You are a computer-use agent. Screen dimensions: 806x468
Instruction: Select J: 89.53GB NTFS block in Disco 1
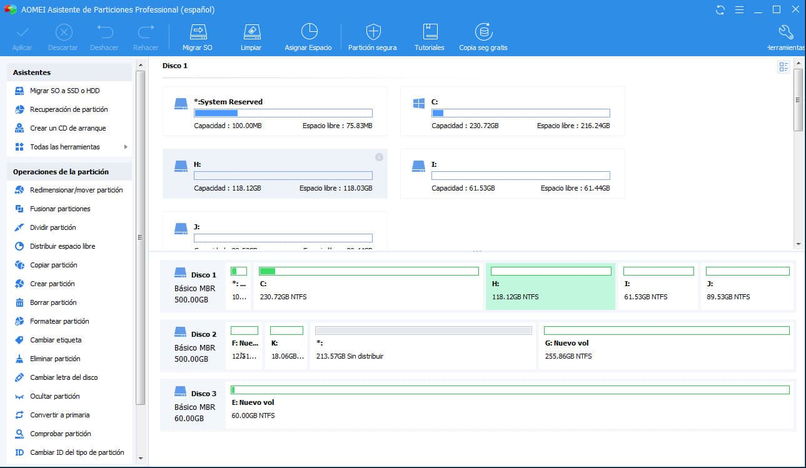747,286
